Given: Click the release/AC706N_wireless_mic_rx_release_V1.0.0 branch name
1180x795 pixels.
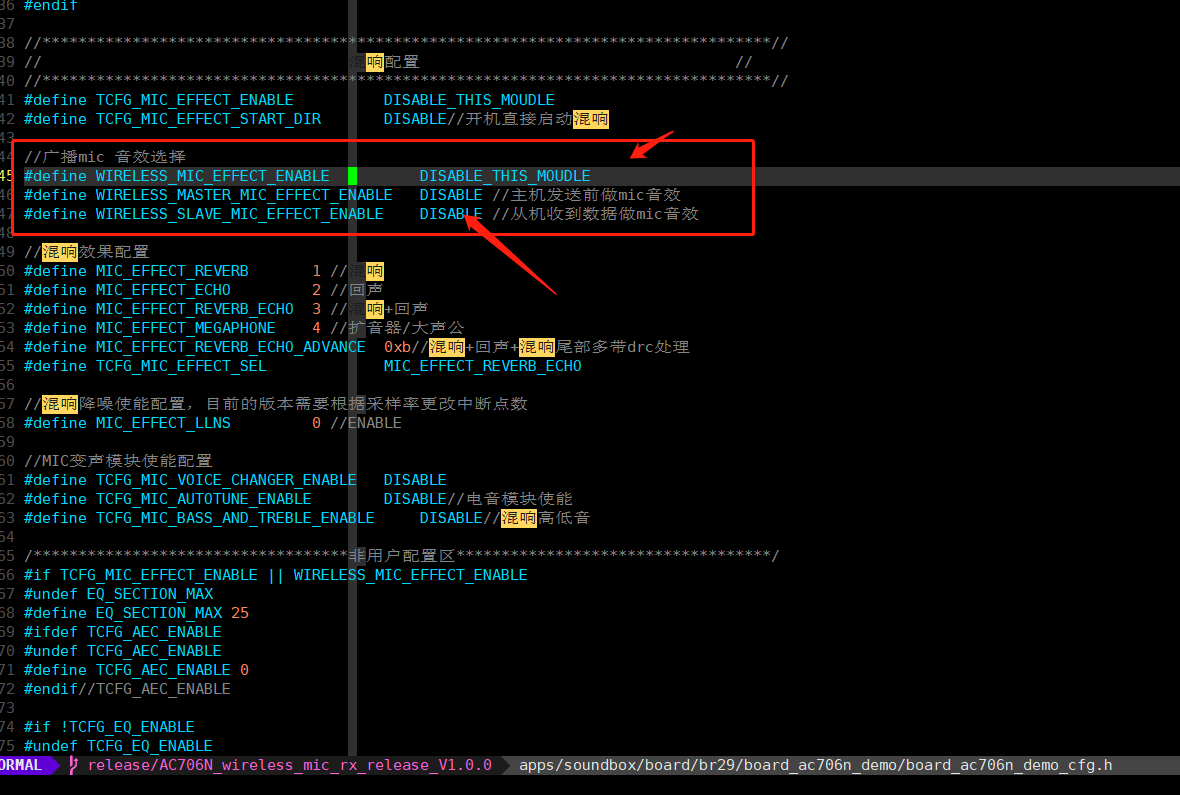Looking at the screenshot, I should coord(290,765).
